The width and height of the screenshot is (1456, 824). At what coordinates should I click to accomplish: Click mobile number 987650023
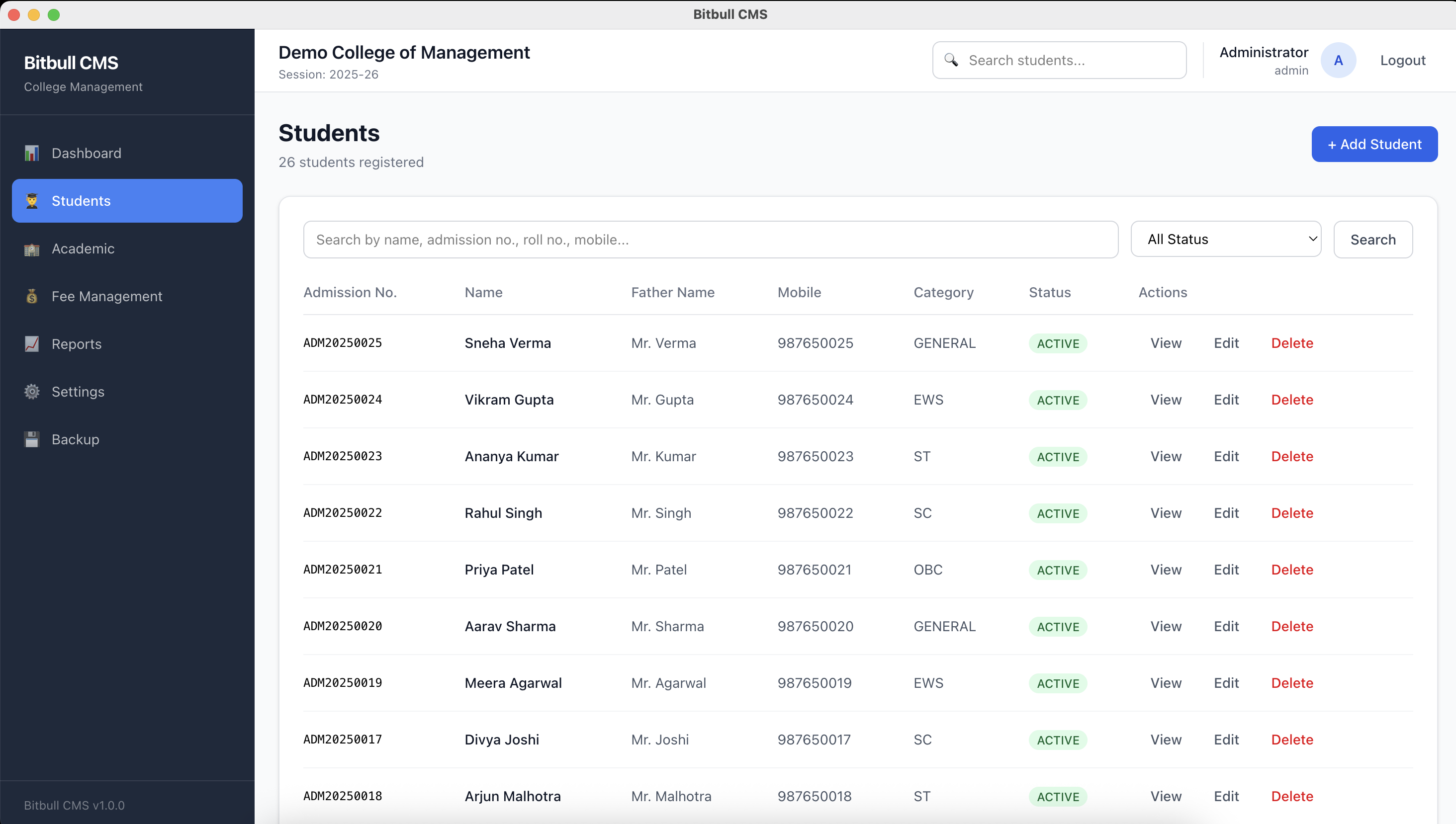pos(815,457)
